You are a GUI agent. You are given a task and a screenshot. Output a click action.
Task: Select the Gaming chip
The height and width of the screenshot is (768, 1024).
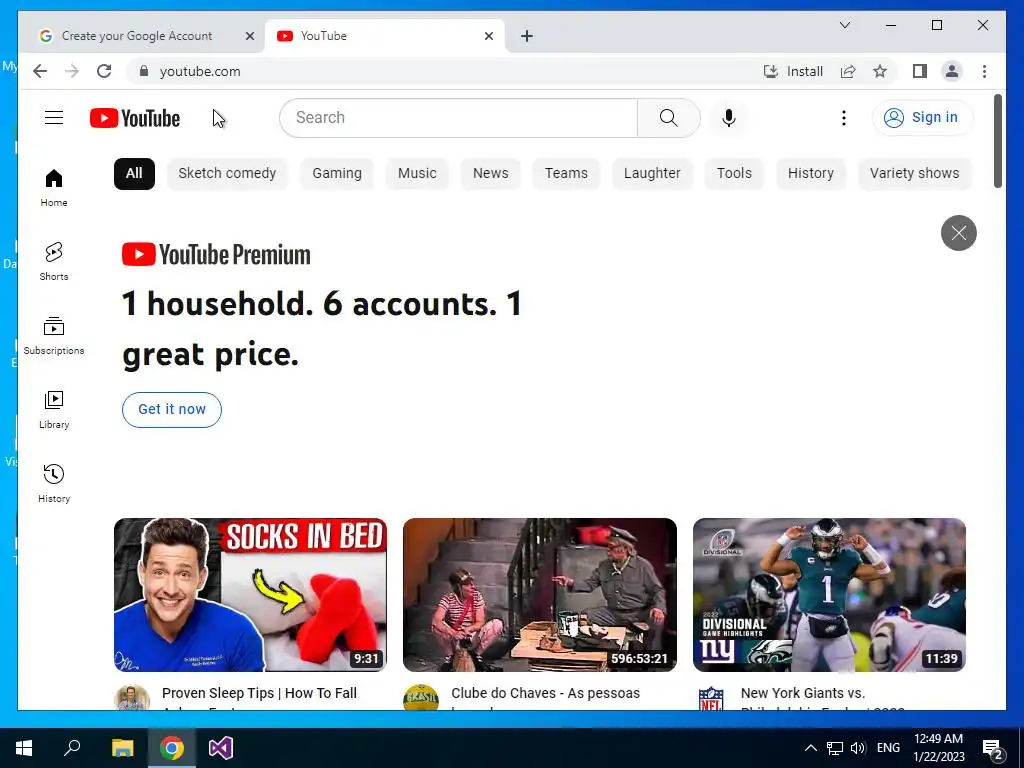click(x=336, y=173)
